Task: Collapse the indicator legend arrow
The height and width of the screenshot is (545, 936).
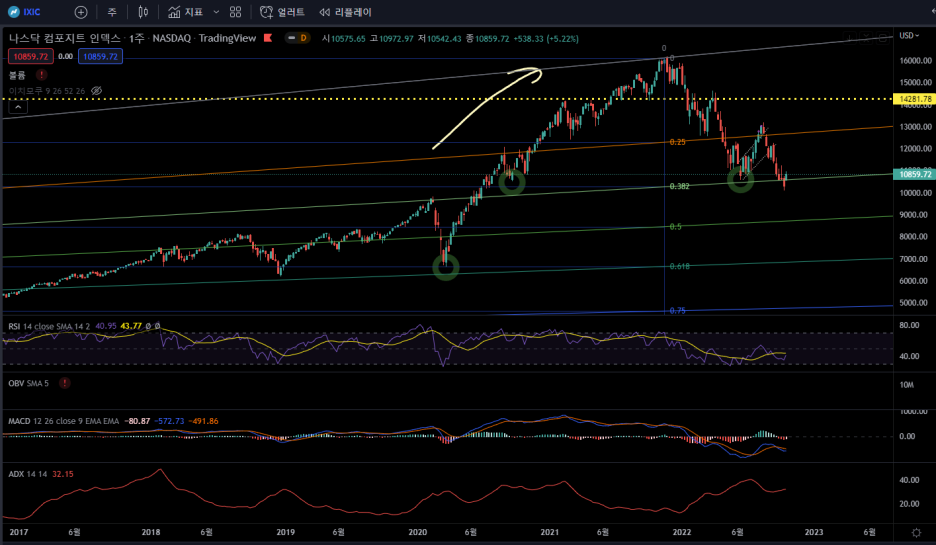Action: click(18, 107)
